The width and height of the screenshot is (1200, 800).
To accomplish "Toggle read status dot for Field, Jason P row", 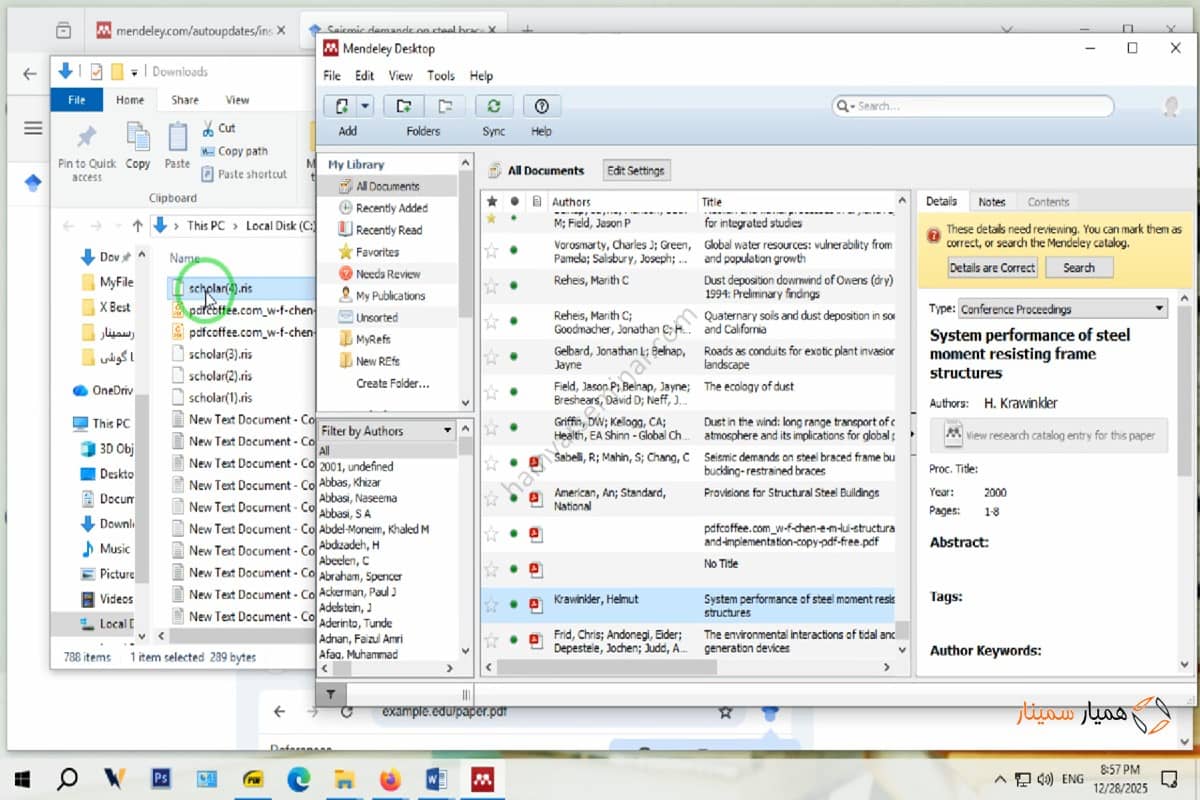I will click(514, 392).
